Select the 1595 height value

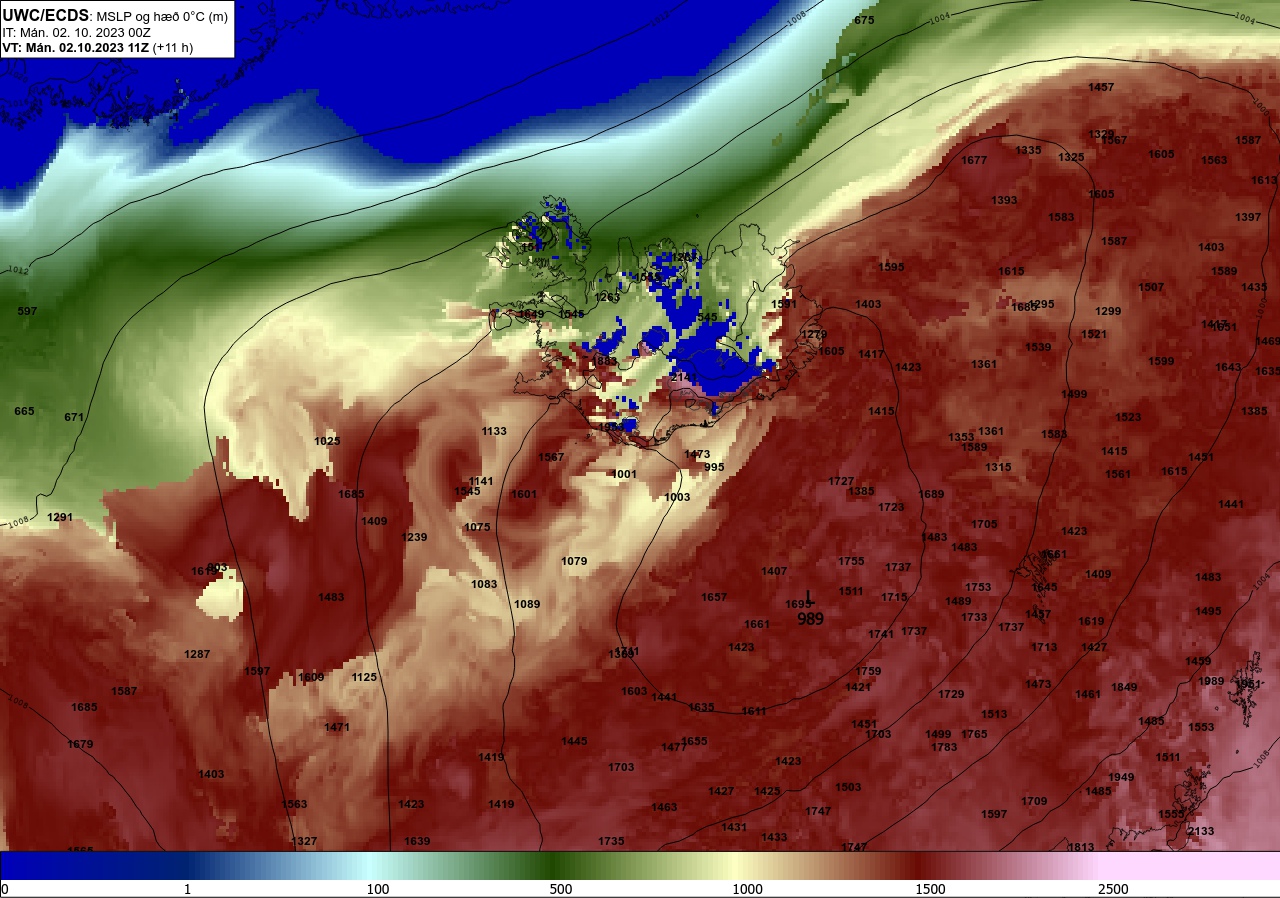891,267
